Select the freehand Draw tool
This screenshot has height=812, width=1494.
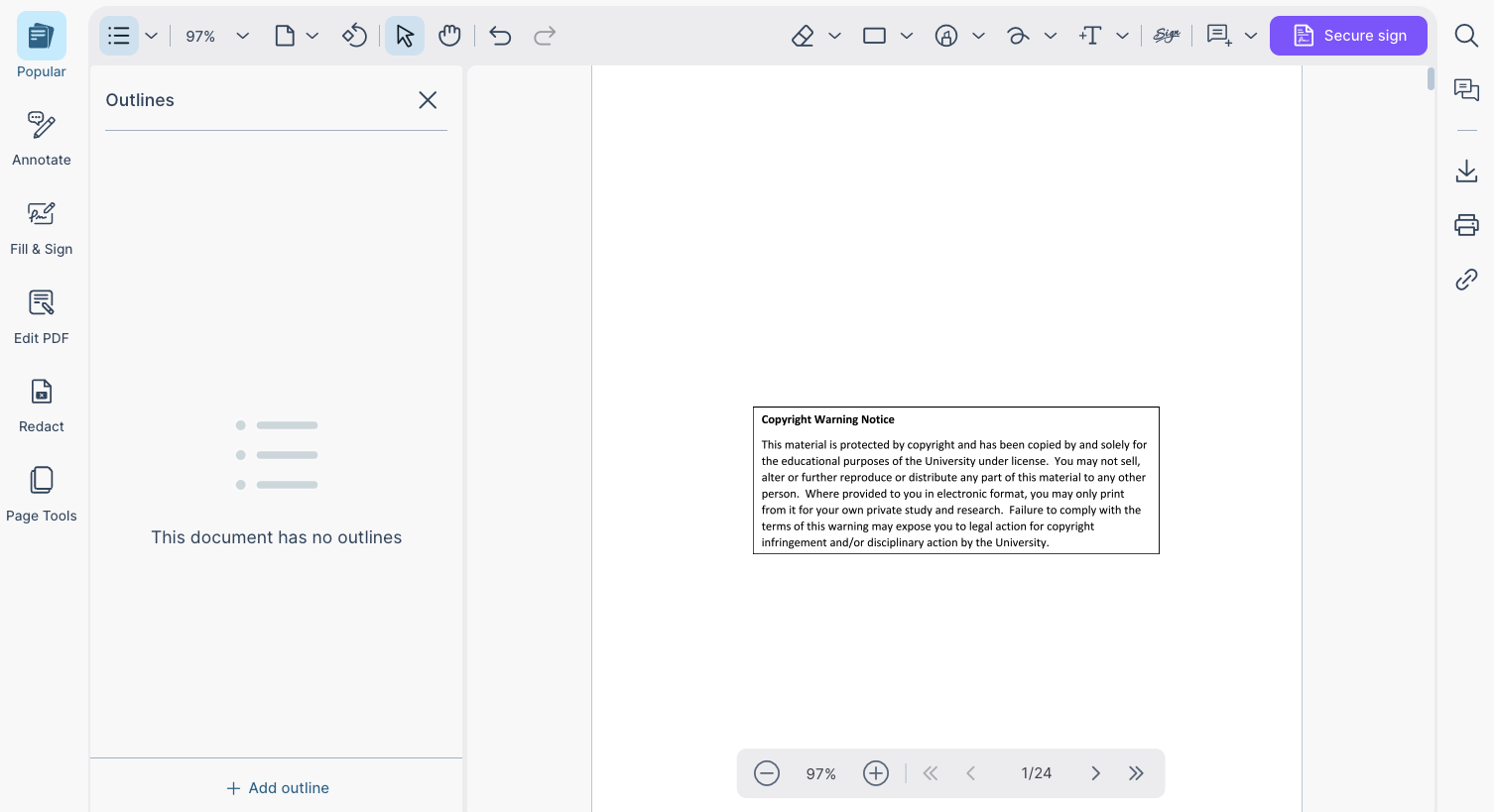1019,35
